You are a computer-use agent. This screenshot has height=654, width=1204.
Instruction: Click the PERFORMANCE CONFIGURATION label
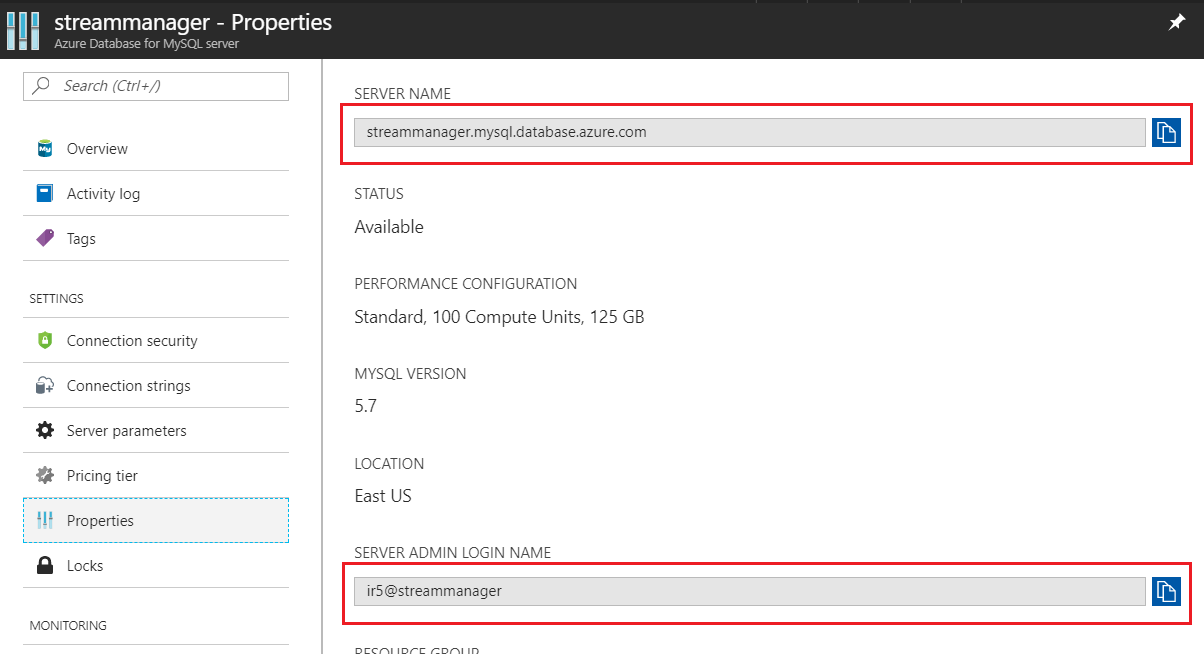pyautogui.click(x=466, y=284)
